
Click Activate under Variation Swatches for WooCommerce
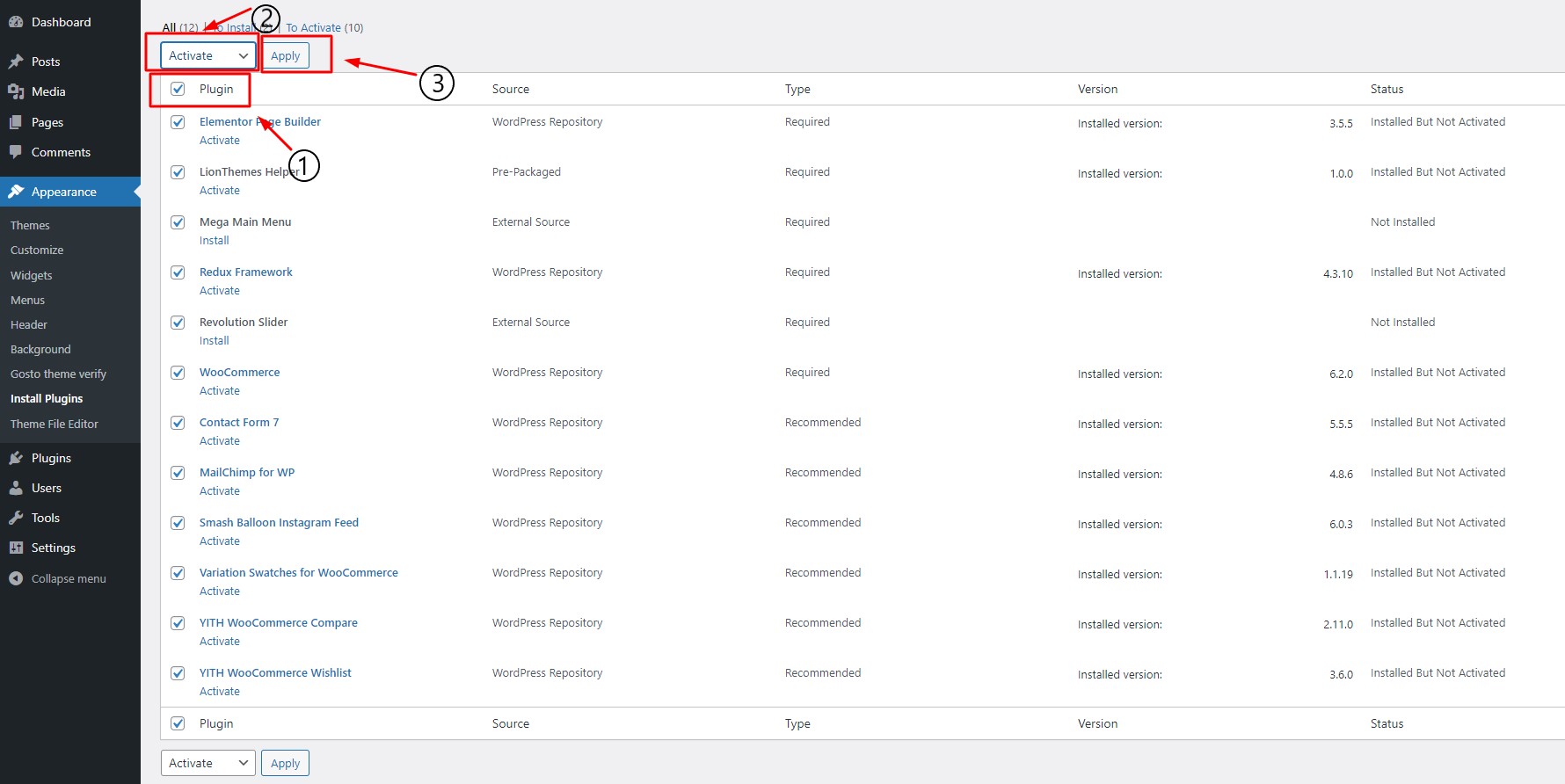(x=220, y=591)
